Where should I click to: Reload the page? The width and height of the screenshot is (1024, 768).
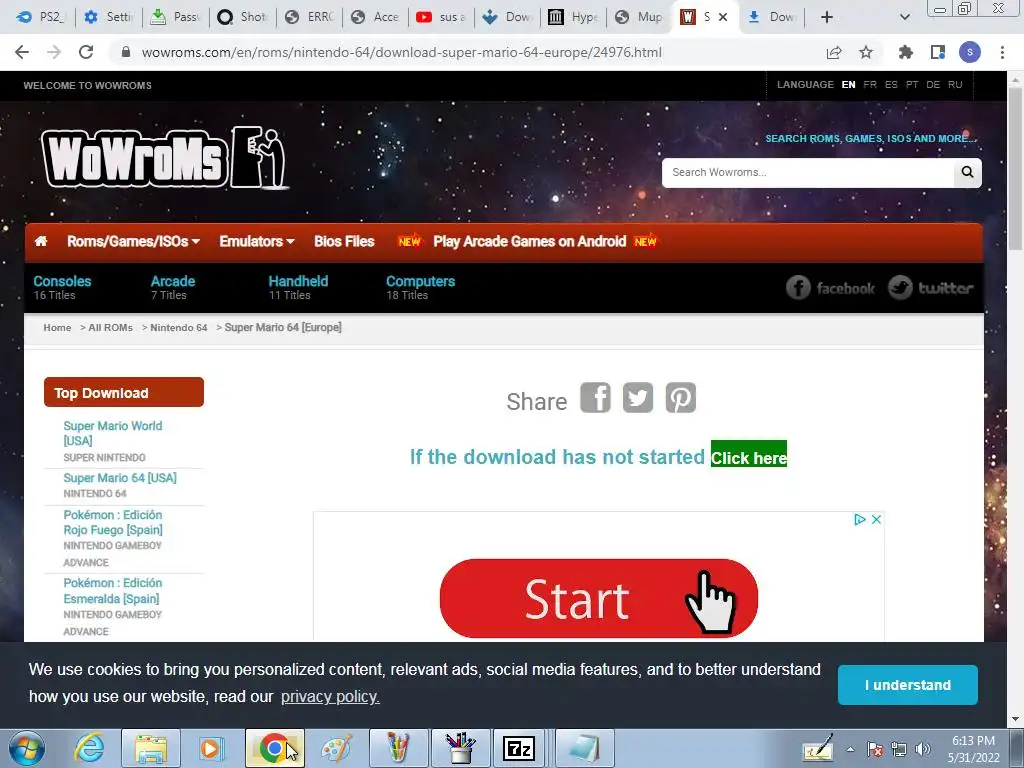pos(86,52)
